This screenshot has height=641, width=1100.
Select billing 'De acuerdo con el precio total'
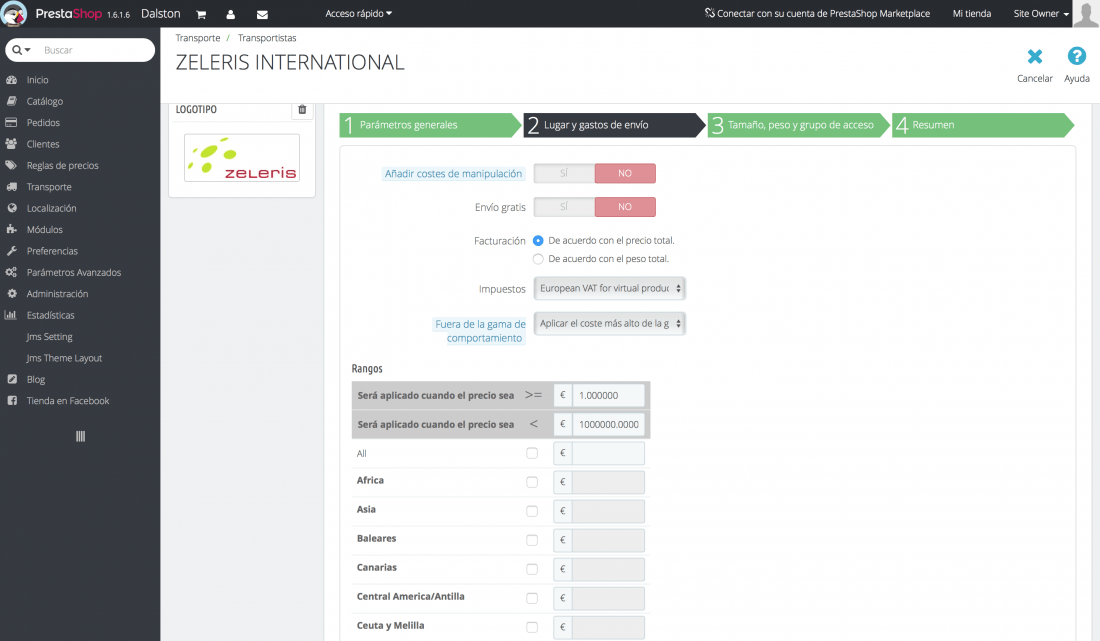pos(538,241)
